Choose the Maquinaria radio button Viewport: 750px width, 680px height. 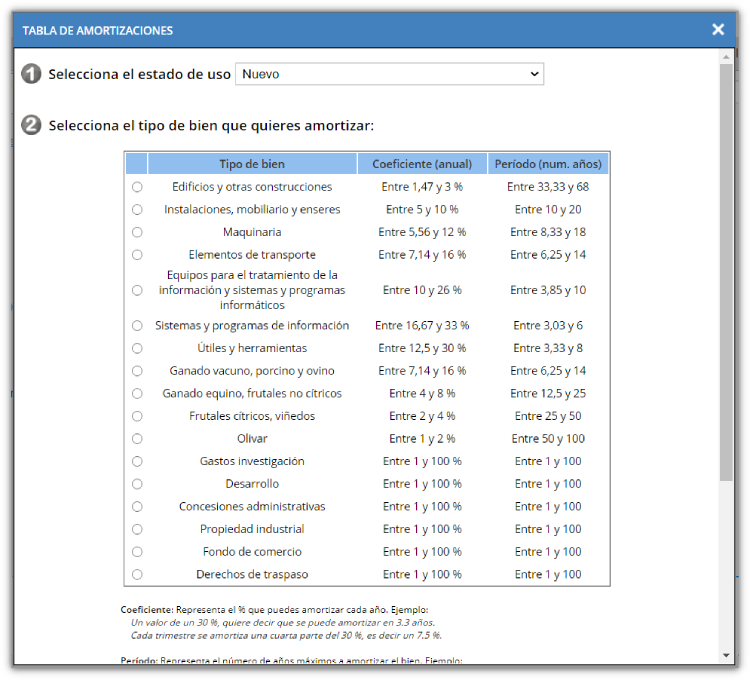pyautogui.click(x=137, y=232)
